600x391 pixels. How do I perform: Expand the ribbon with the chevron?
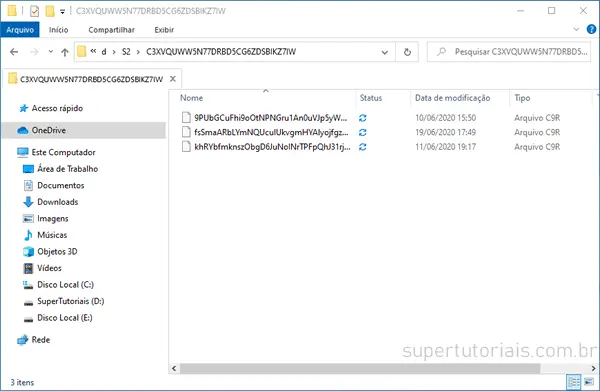click(x=576, y=29)
